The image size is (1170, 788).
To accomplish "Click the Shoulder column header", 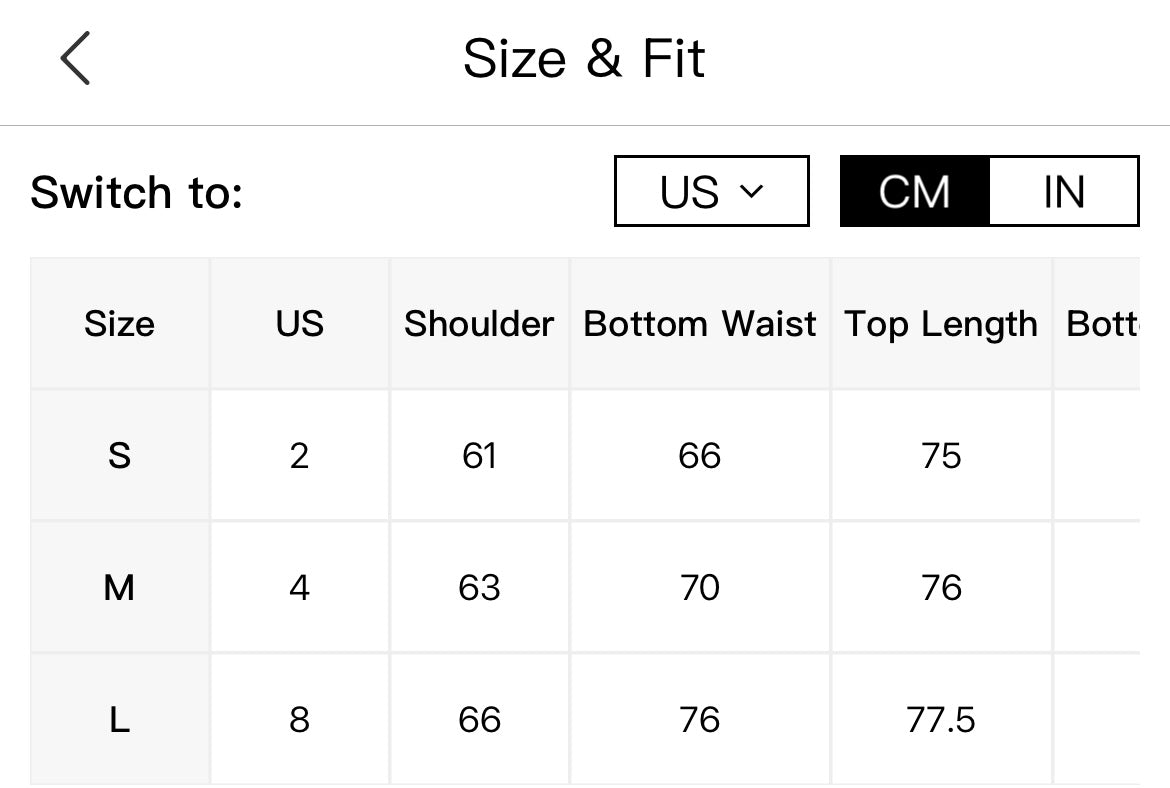I will 479,324.
